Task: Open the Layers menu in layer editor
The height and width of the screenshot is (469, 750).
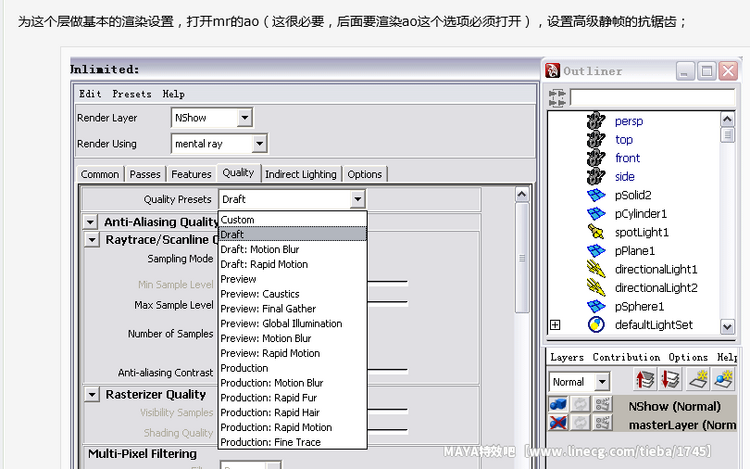Action: [x=567, y=357]
